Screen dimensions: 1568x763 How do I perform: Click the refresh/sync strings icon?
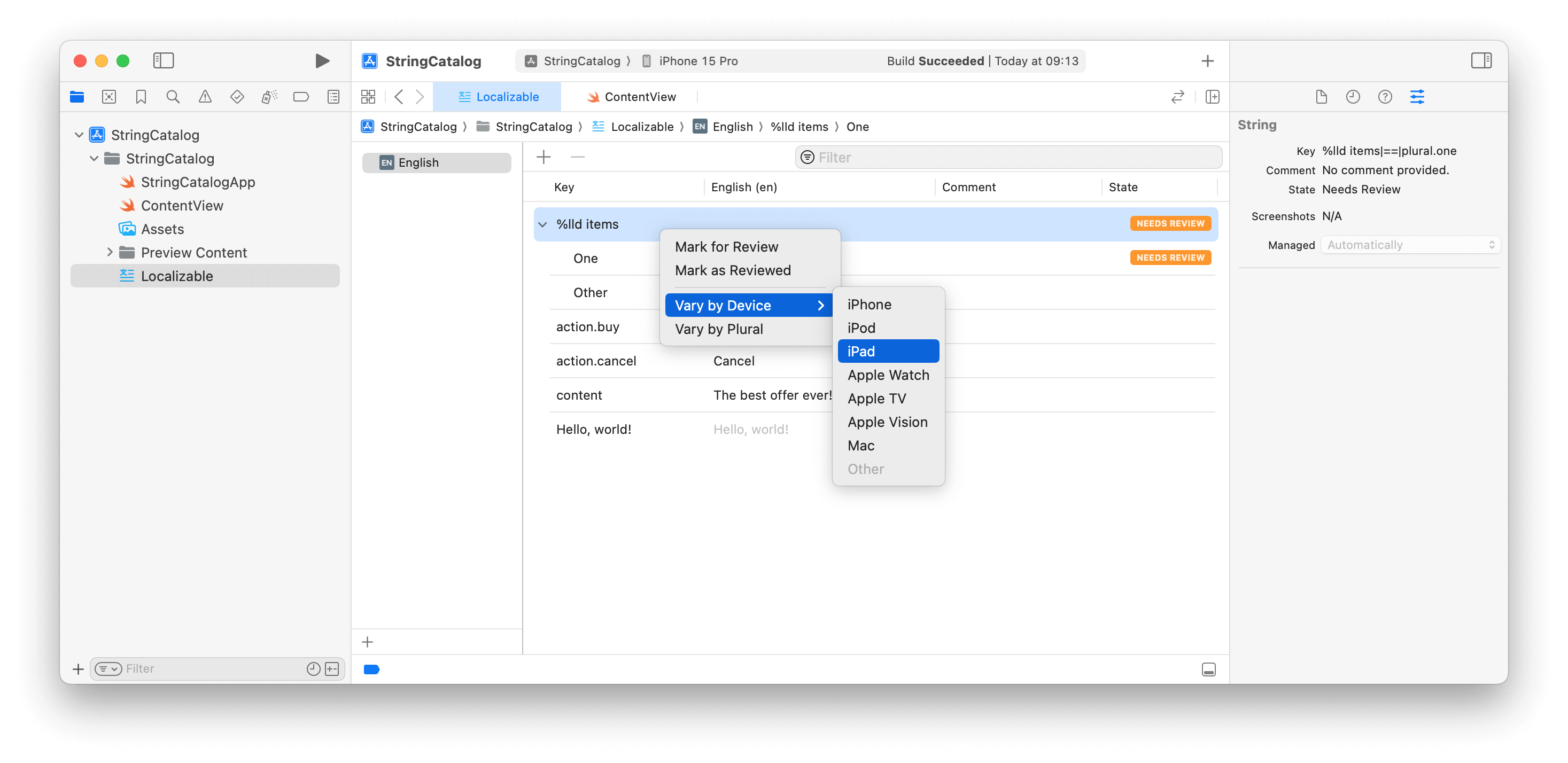pyautogui.click(x=1179, y=96)
